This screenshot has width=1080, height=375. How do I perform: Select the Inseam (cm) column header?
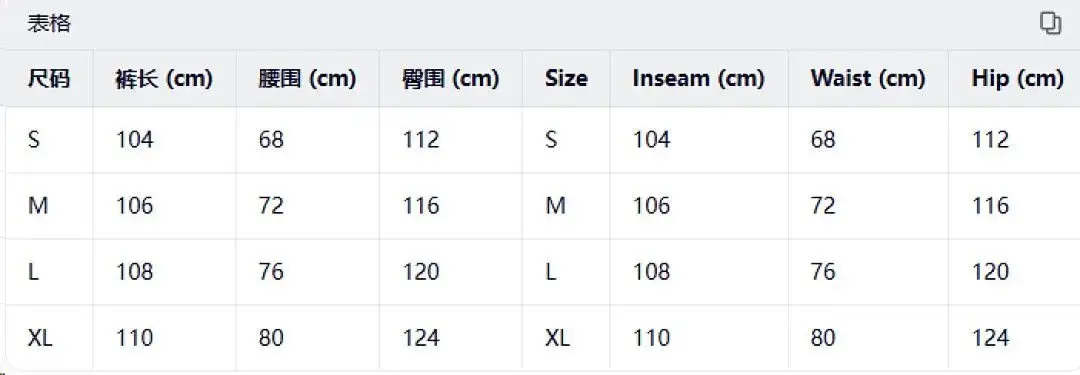pos(698,79)
